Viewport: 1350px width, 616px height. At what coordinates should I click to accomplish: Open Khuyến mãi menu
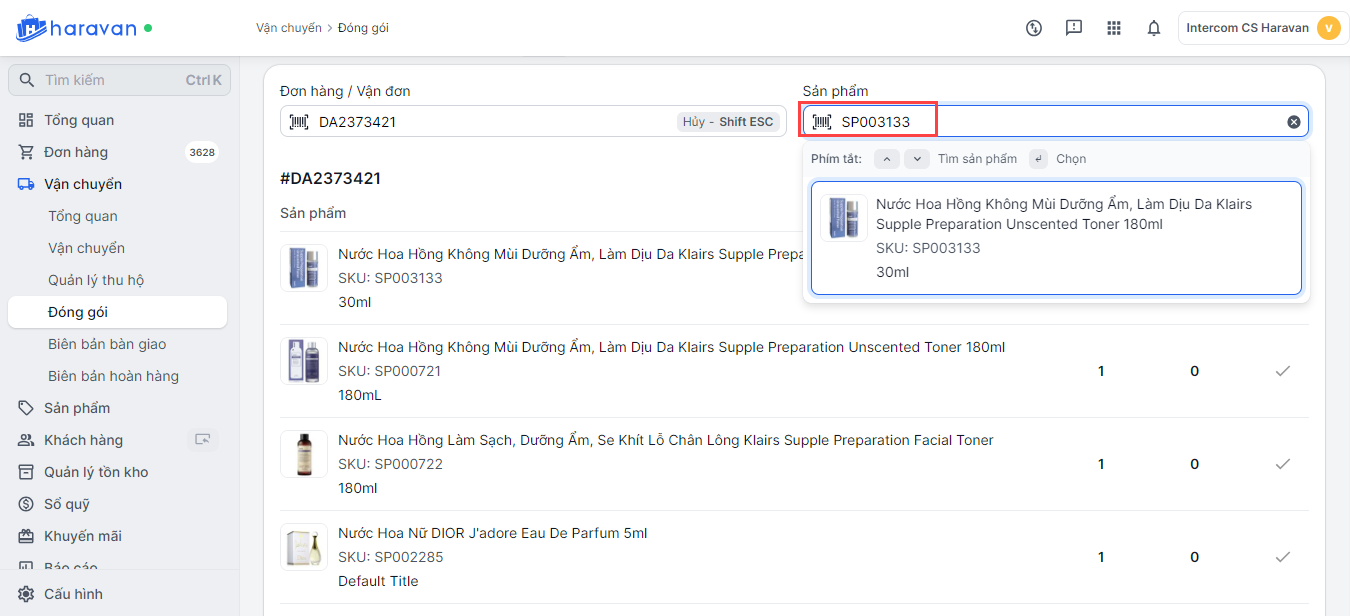[83, 536]
